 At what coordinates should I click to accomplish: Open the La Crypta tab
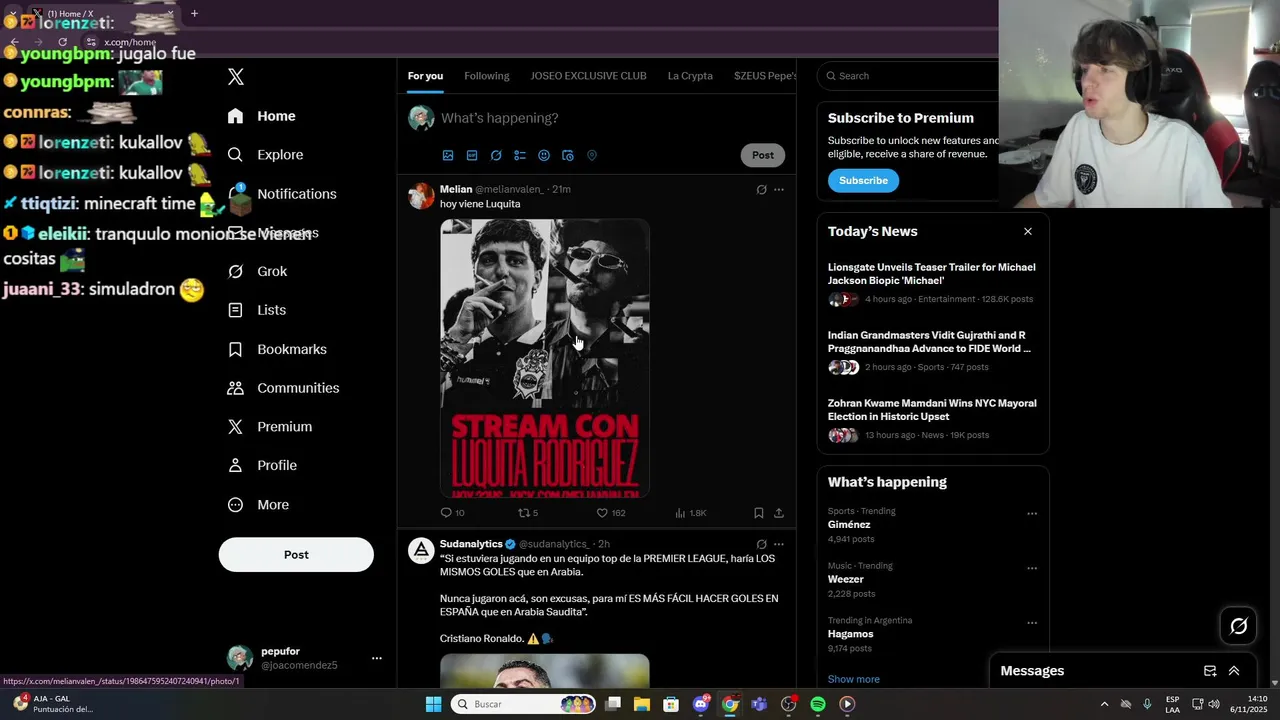tap(690, 76)
